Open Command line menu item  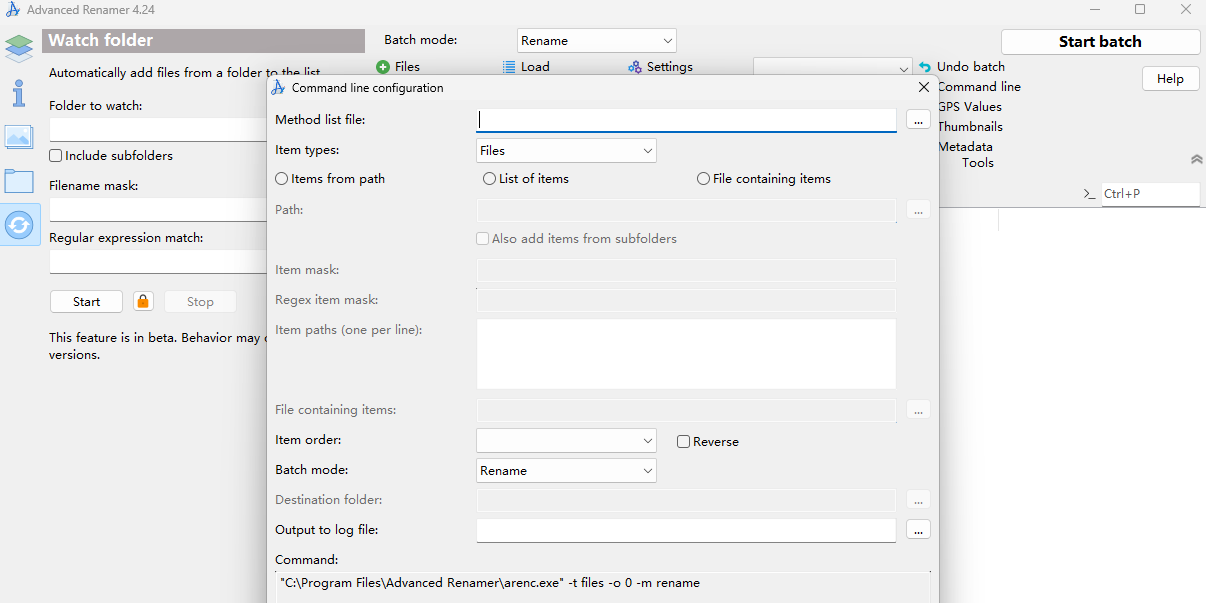[979, 87]
